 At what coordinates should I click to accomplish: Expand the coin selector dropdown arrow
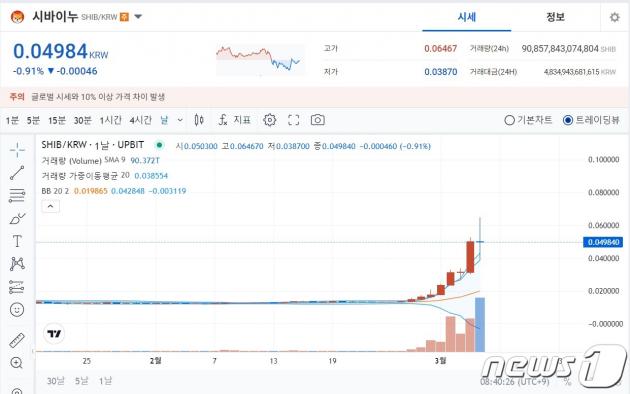pos(138,17)
